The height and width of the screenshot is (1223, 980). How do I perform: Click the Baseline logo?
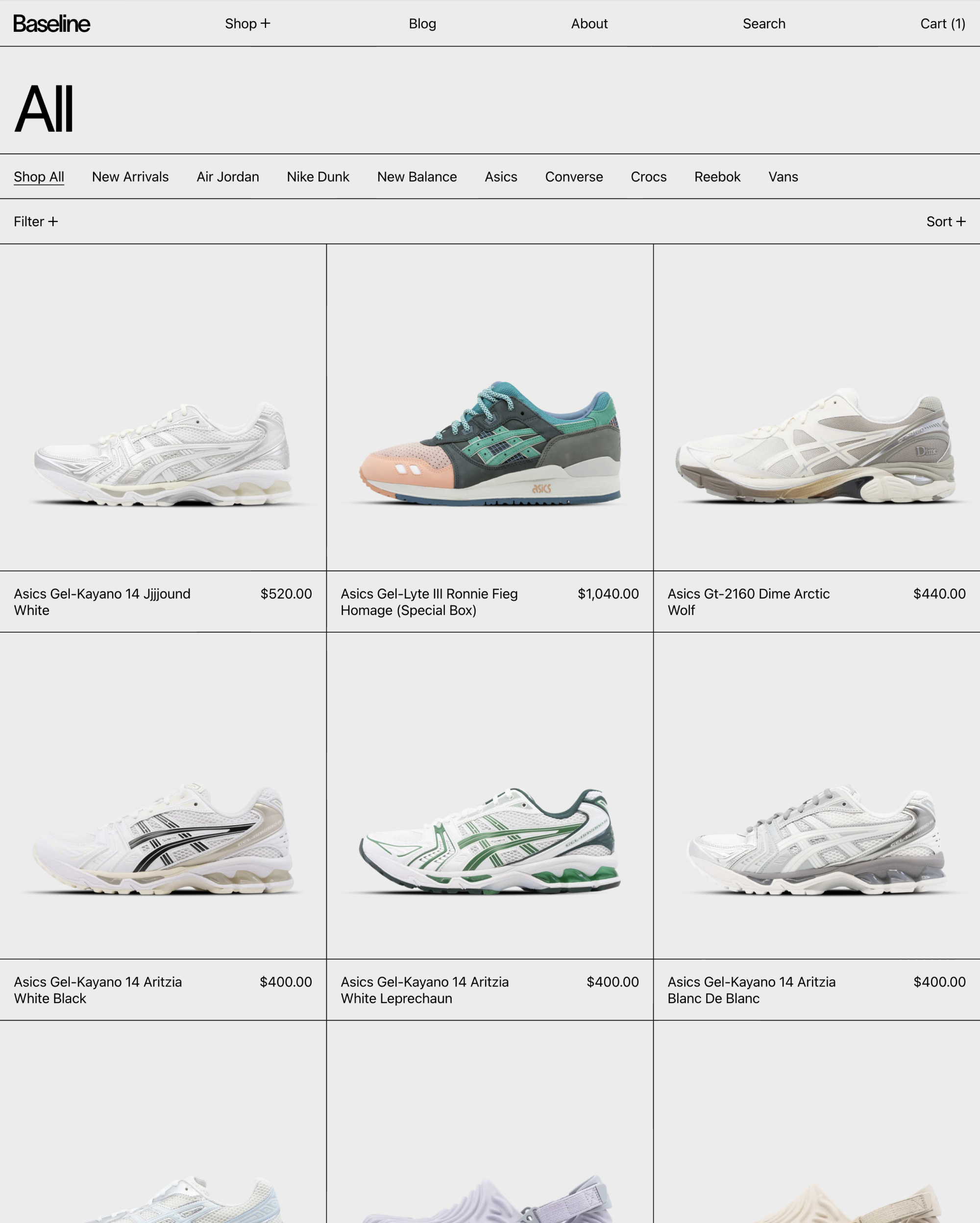pos(51,23)
